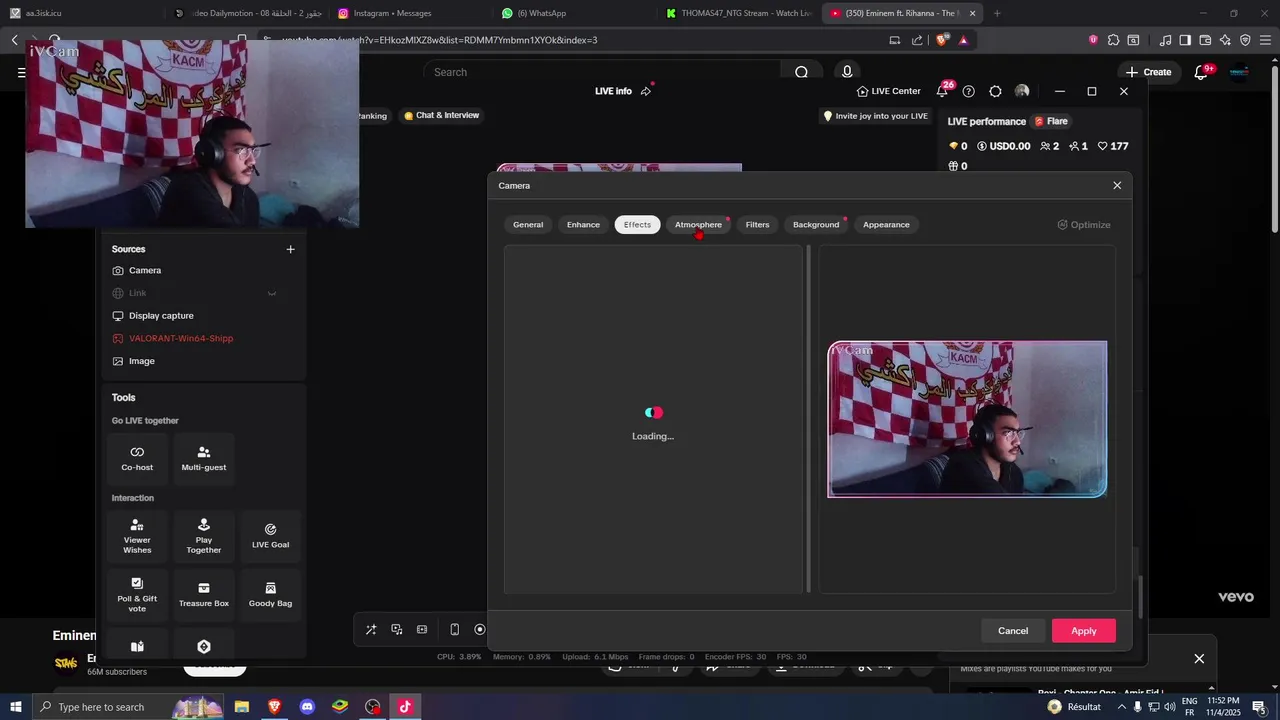Open the help question mark icon
The image size is (1280, 720).
(x=968, y=91)
